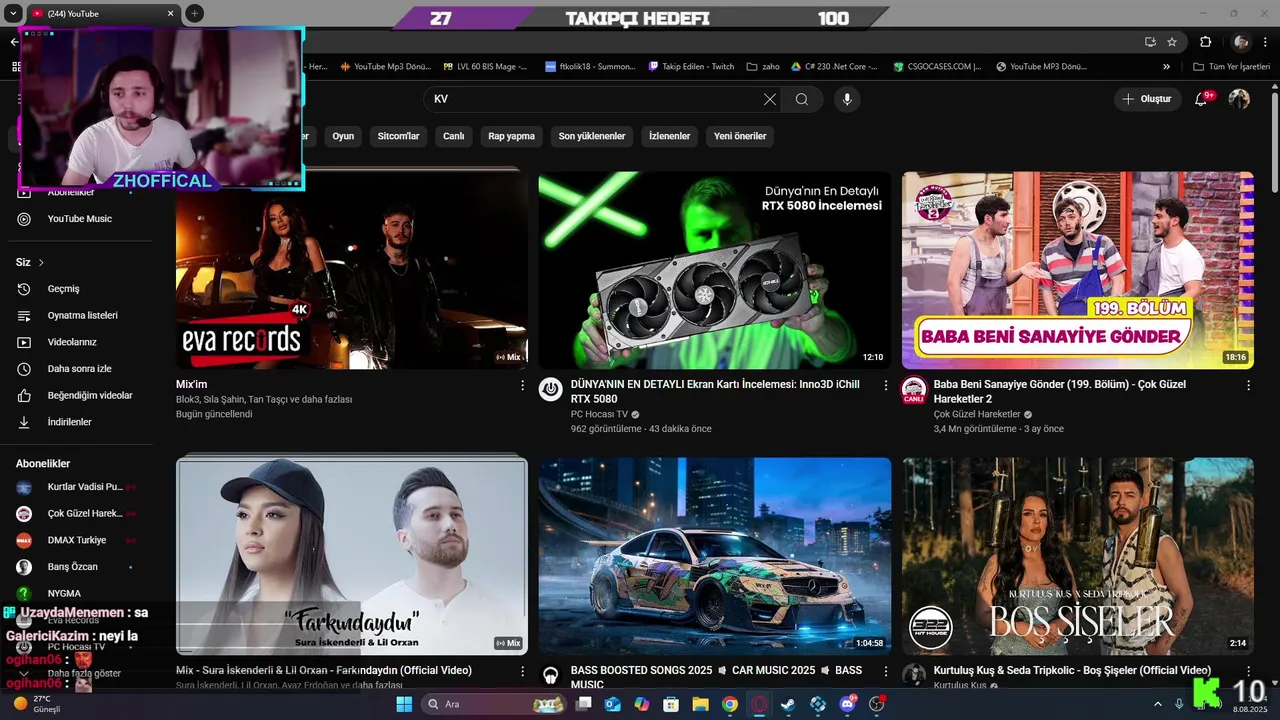Start voice search with microphone icon

tap(847, 99)
